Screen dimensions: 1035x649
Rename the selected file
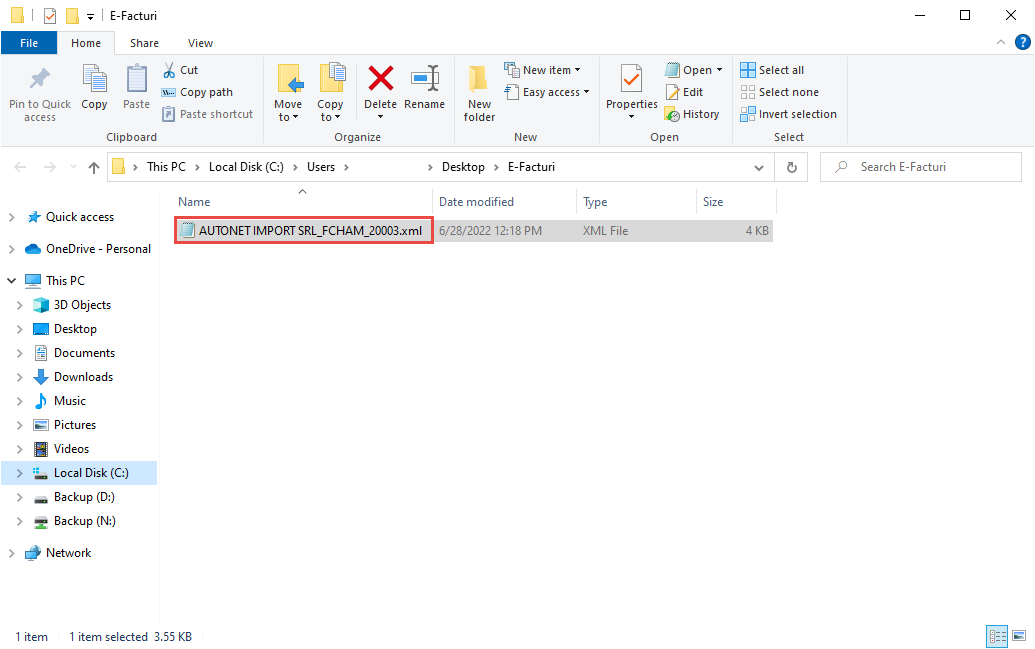point(424,87)
